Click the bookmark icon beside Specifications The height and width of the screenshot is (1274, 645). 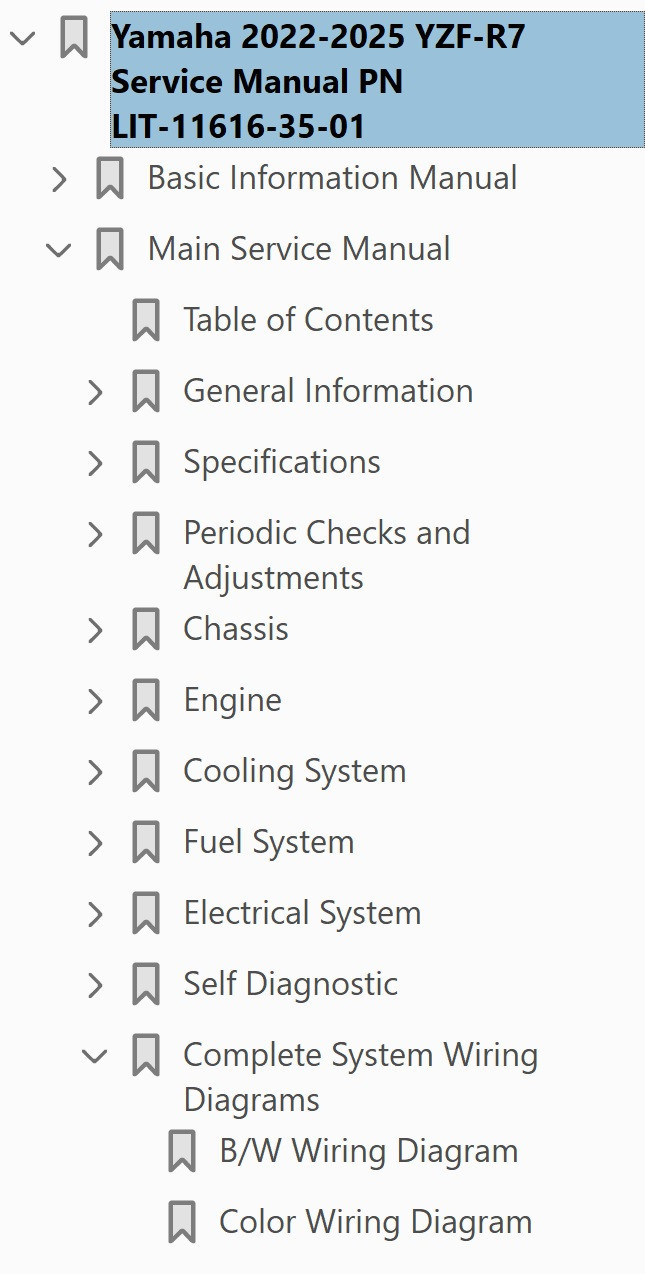click(147, 462)
